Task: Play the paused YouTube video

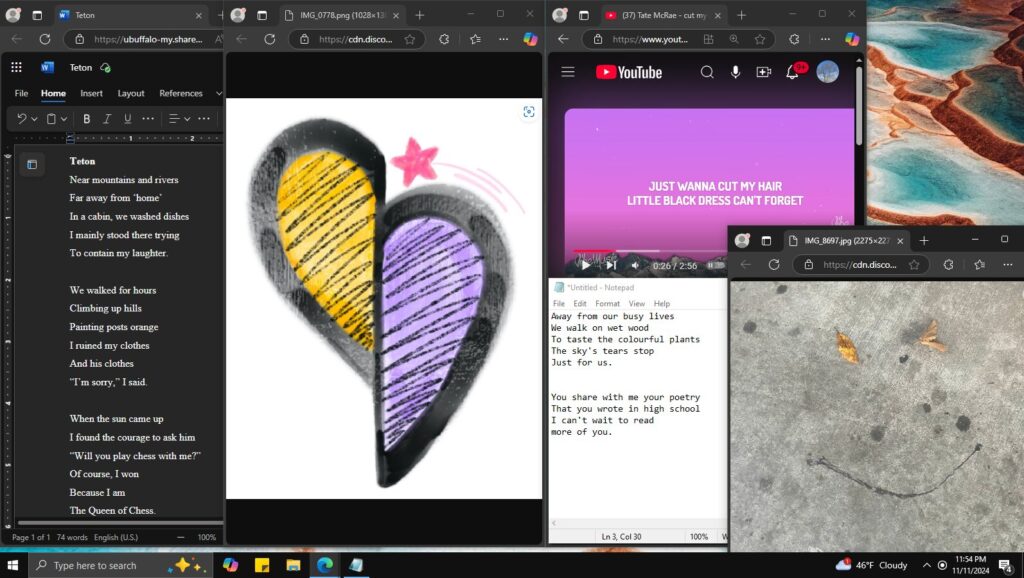Action: tap(585, 265)
